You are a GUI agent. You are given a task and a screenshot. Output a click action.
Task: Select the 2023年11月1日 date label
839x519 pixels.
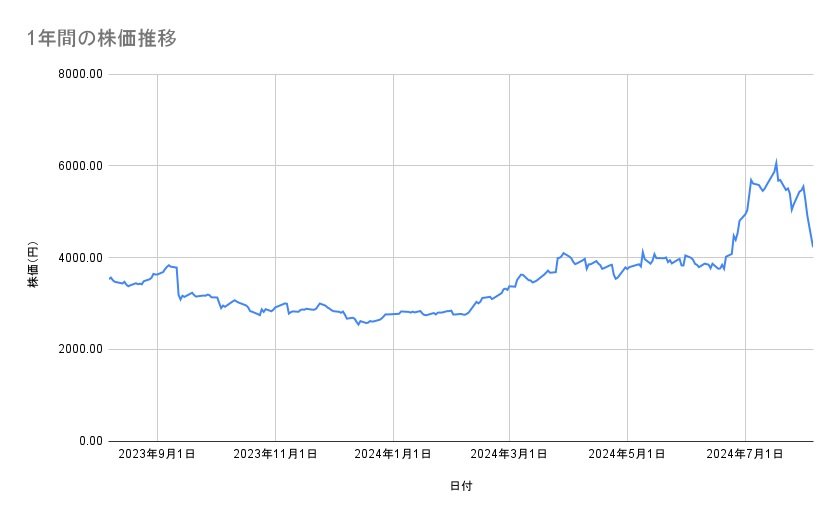275,454
